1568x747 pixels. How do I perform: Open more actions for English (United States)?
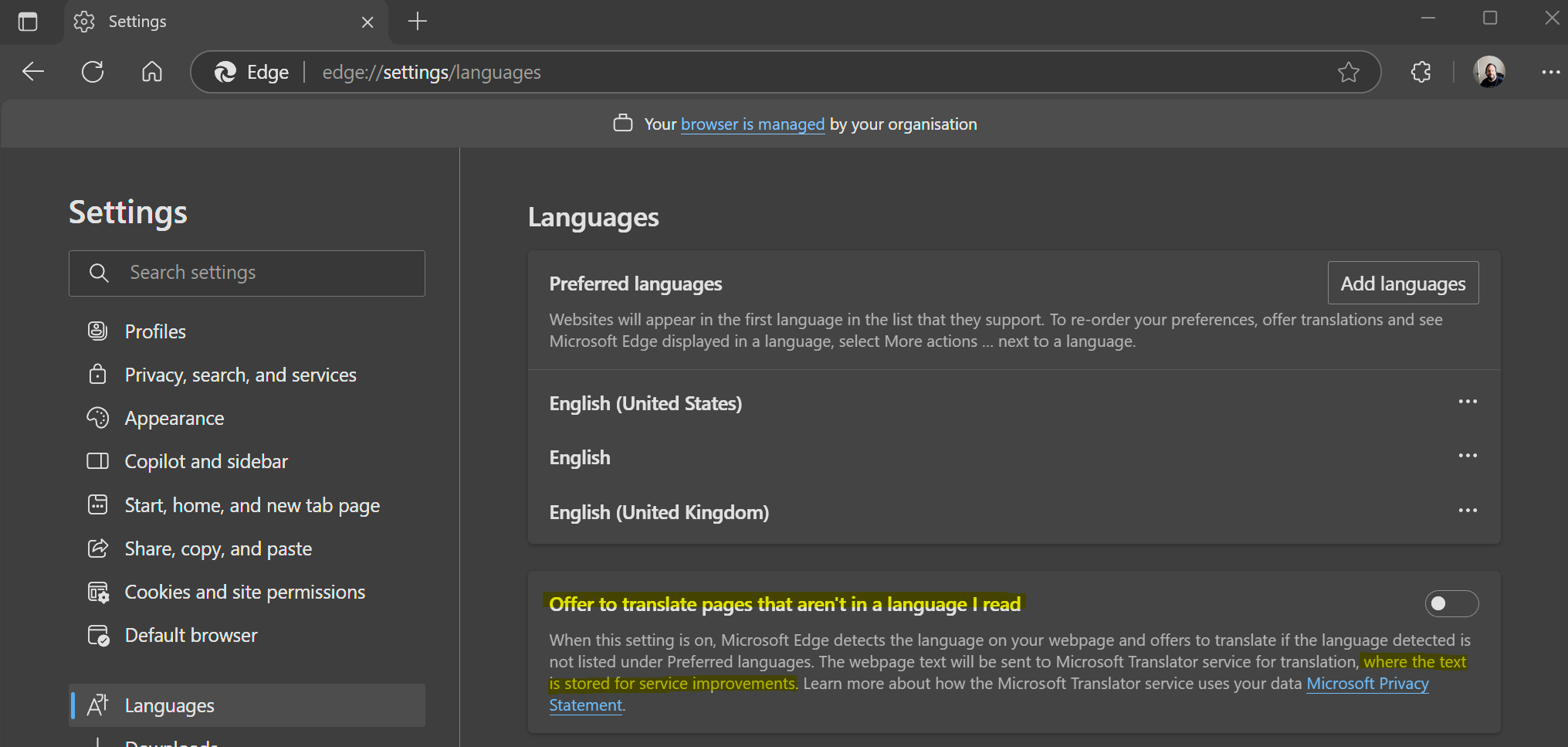pyautogui.click(x=1467, y=402)
